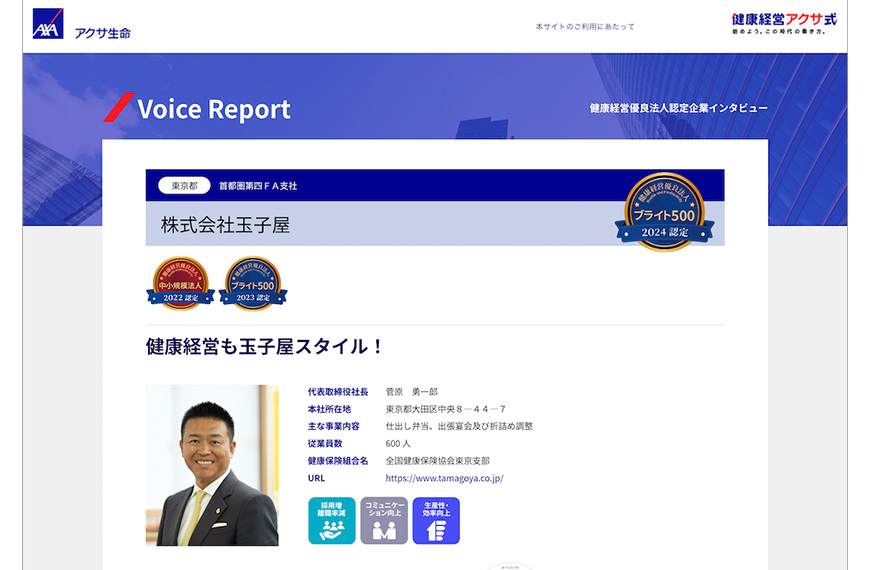Select 全国健康保険協会東京支部 text
The image size is (870, 570).
click(x=438, y=461)
